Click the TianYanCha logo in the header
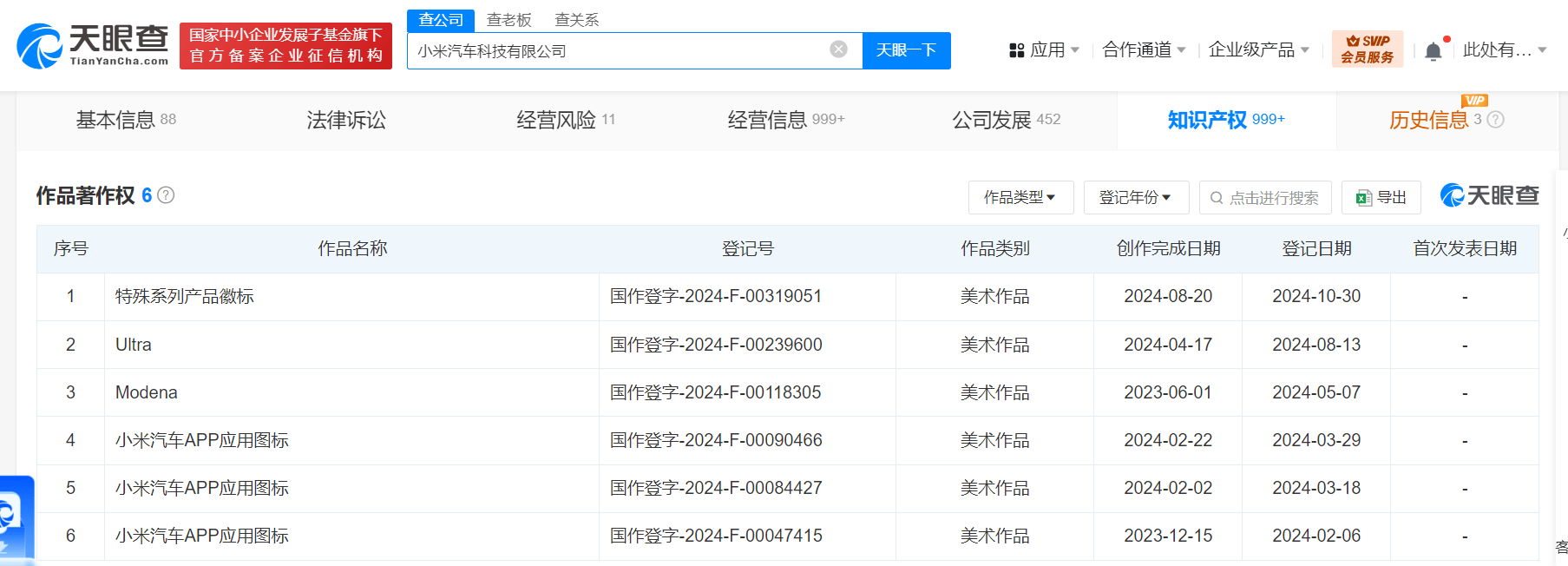Viewport: 1568px width, 566px height. [x=93, y=46]
